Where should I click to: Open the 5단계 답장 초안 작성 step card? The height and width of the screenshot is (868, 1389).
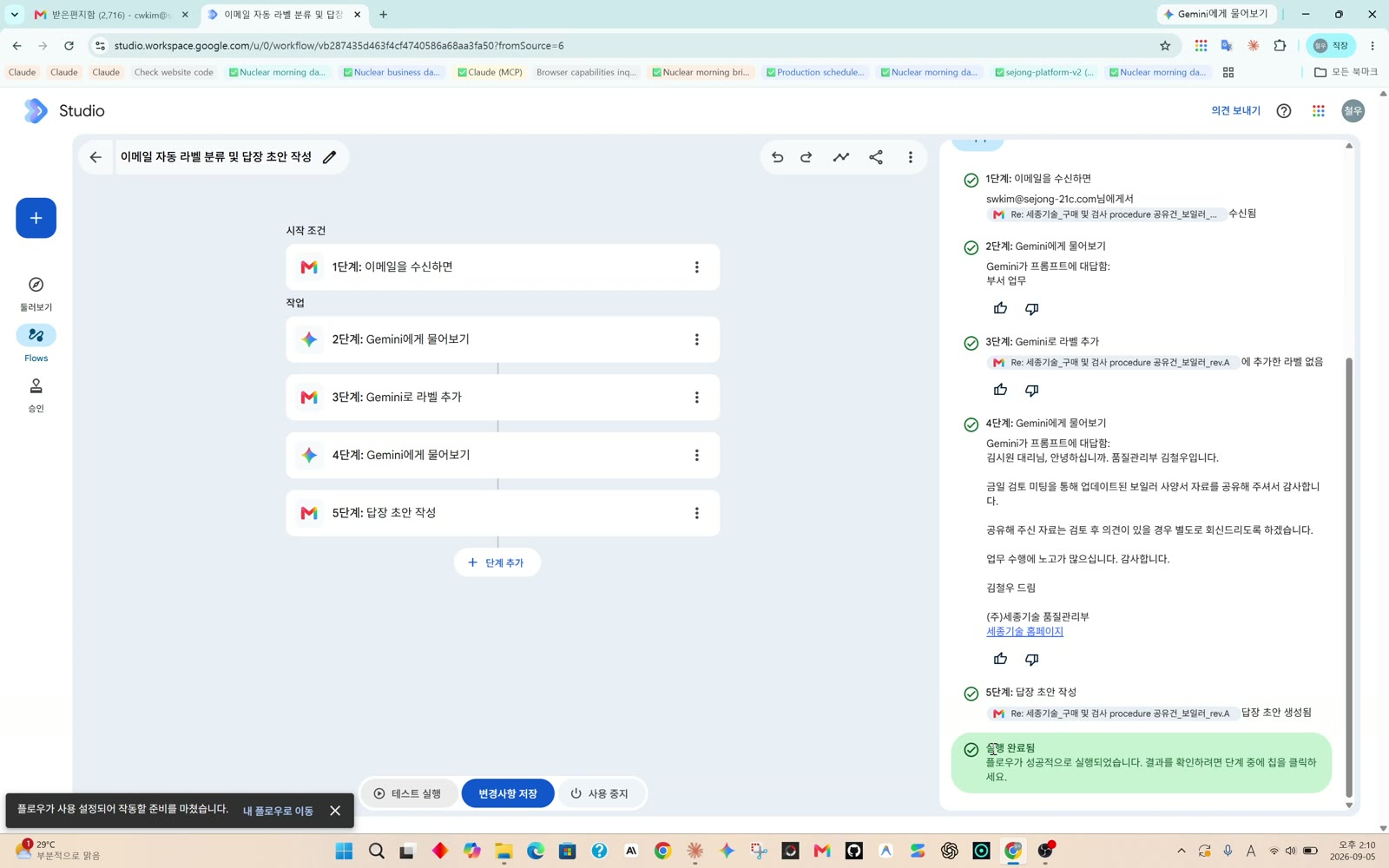[x=503, y=513]
